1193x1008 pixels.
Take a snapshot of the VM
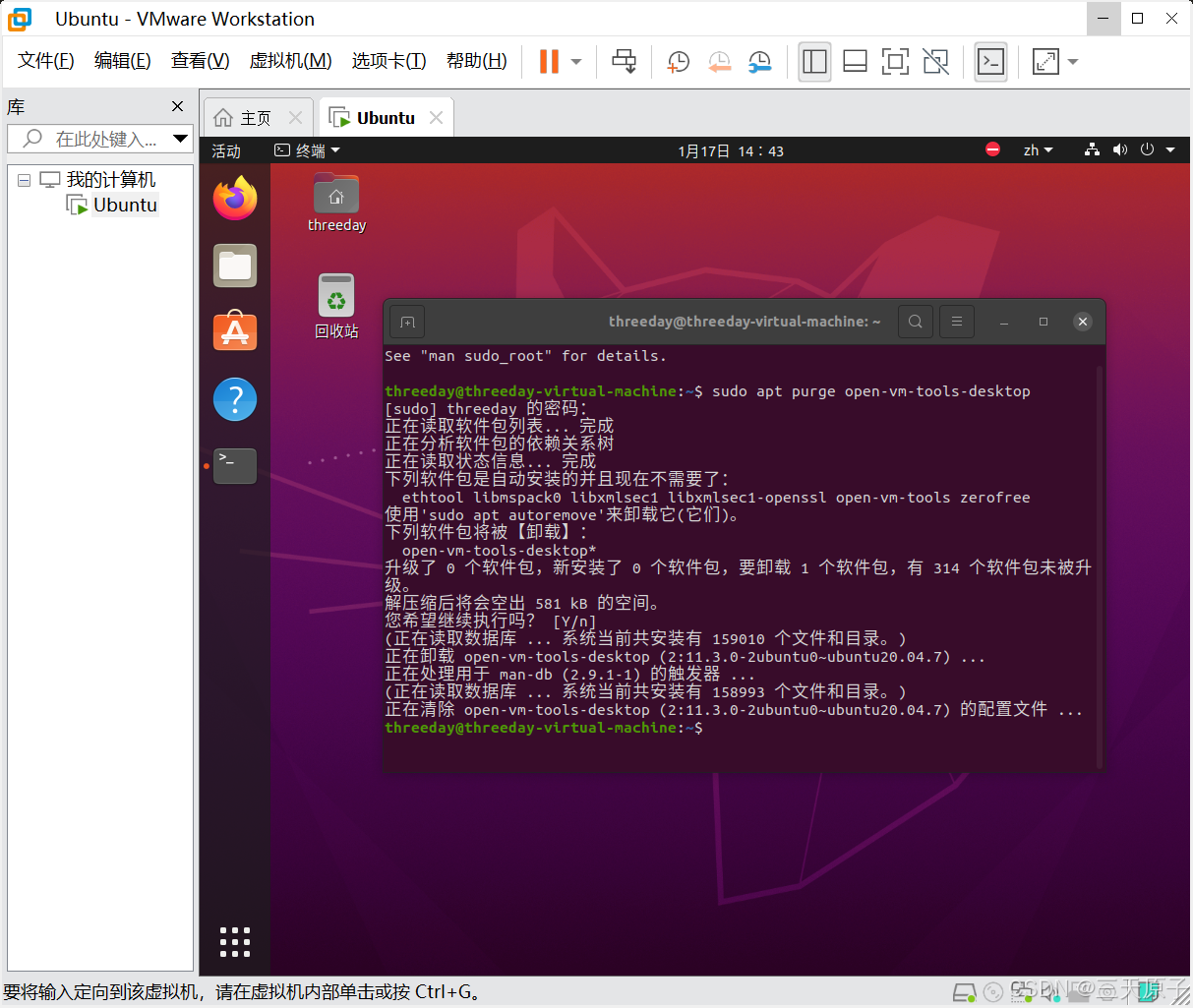[678, 61]
